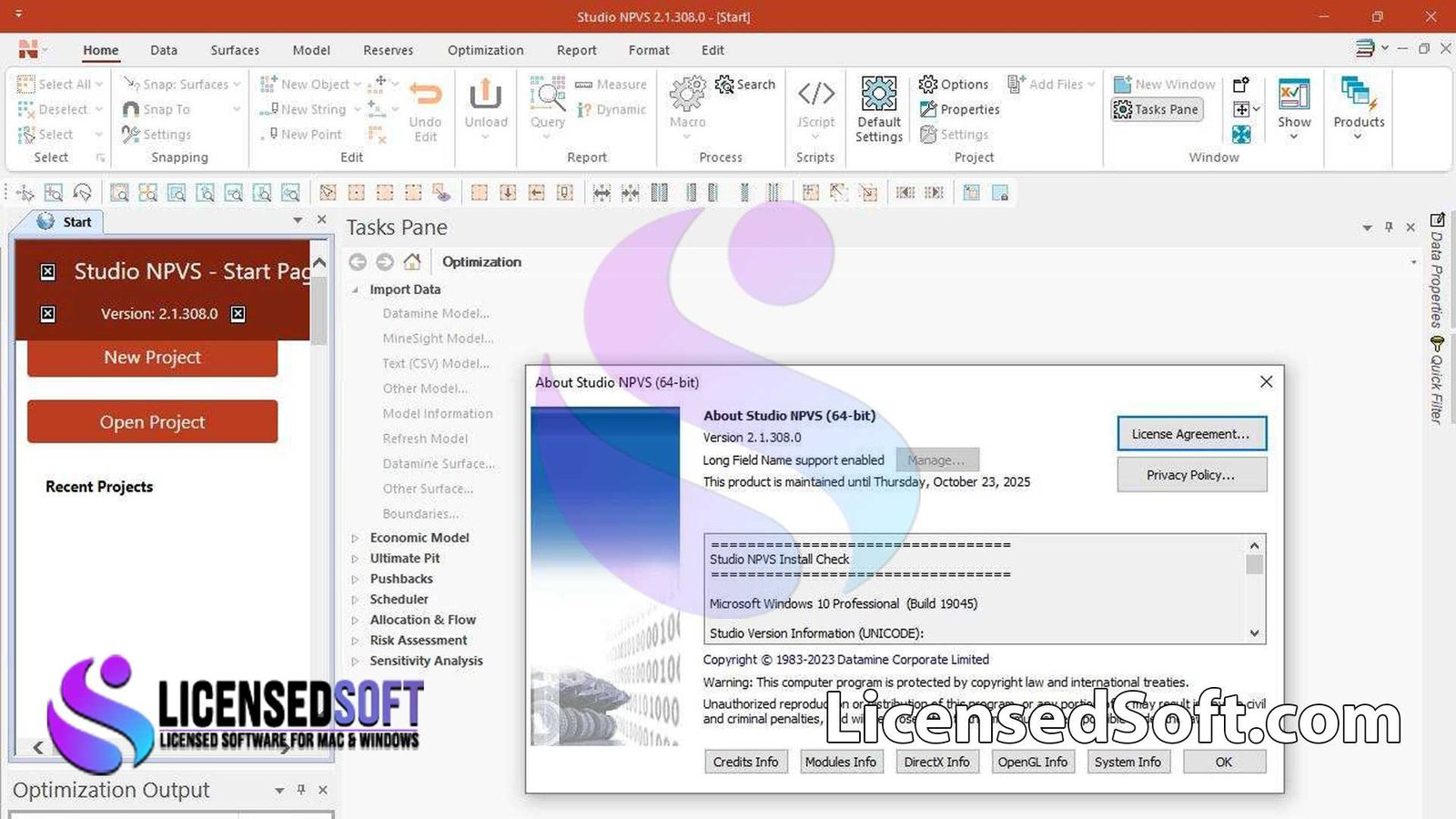Click the Default Settings icon
The height and width of the screenshot is (819, 1456).
pos(879,94)
